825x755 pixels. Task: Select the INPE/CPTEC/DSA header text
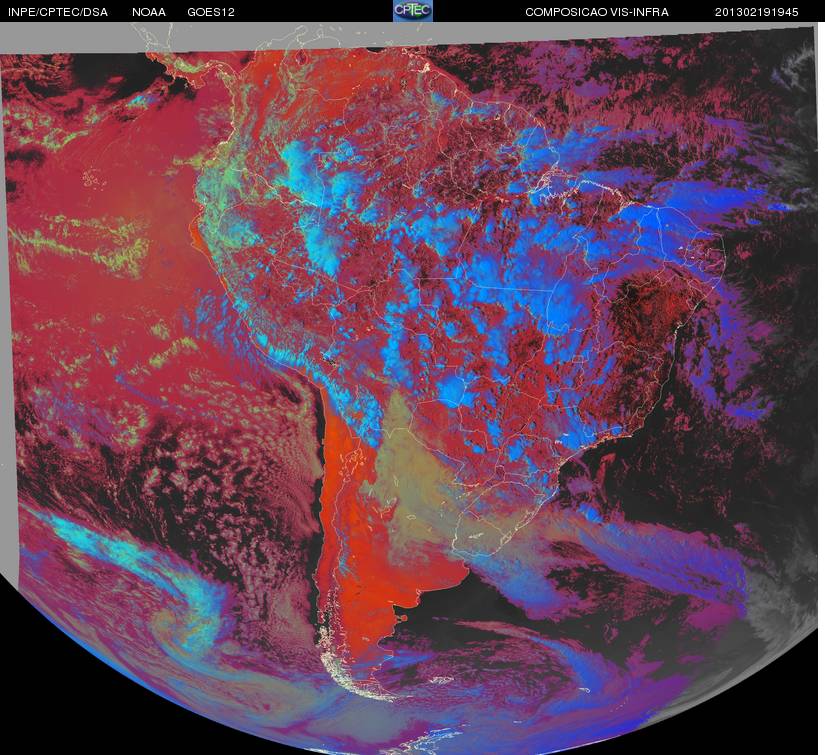pos(58,12)
